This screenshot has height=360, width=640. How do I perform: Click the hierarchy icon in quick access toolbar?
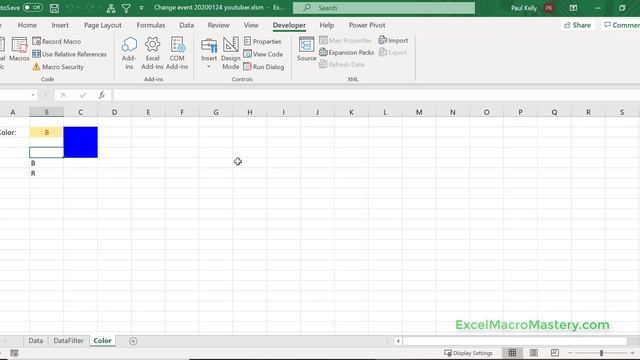point(111,8)
